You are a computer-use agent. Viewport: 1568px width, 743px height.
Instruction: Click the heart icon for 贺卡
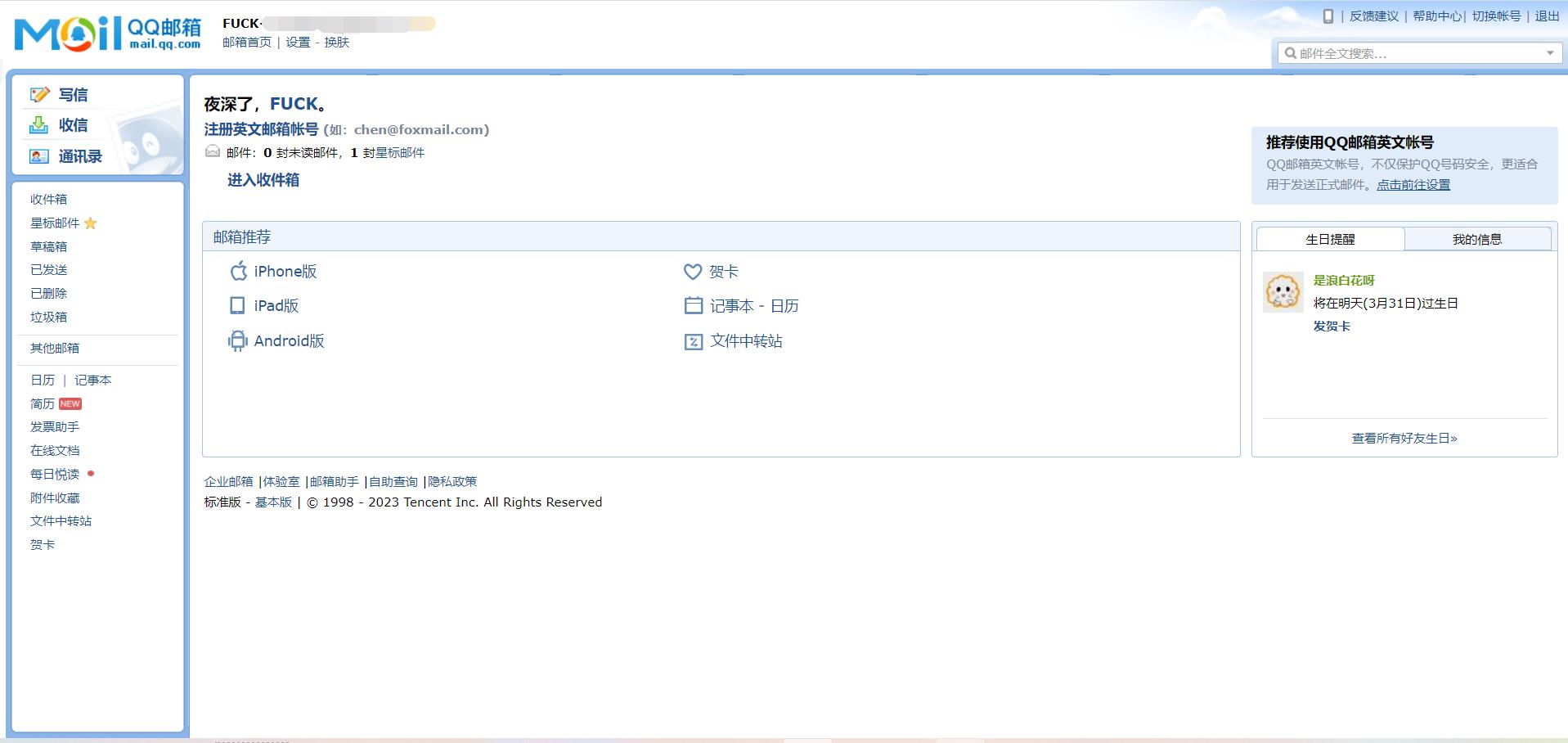pyautogui.click(x=693, y=272)
